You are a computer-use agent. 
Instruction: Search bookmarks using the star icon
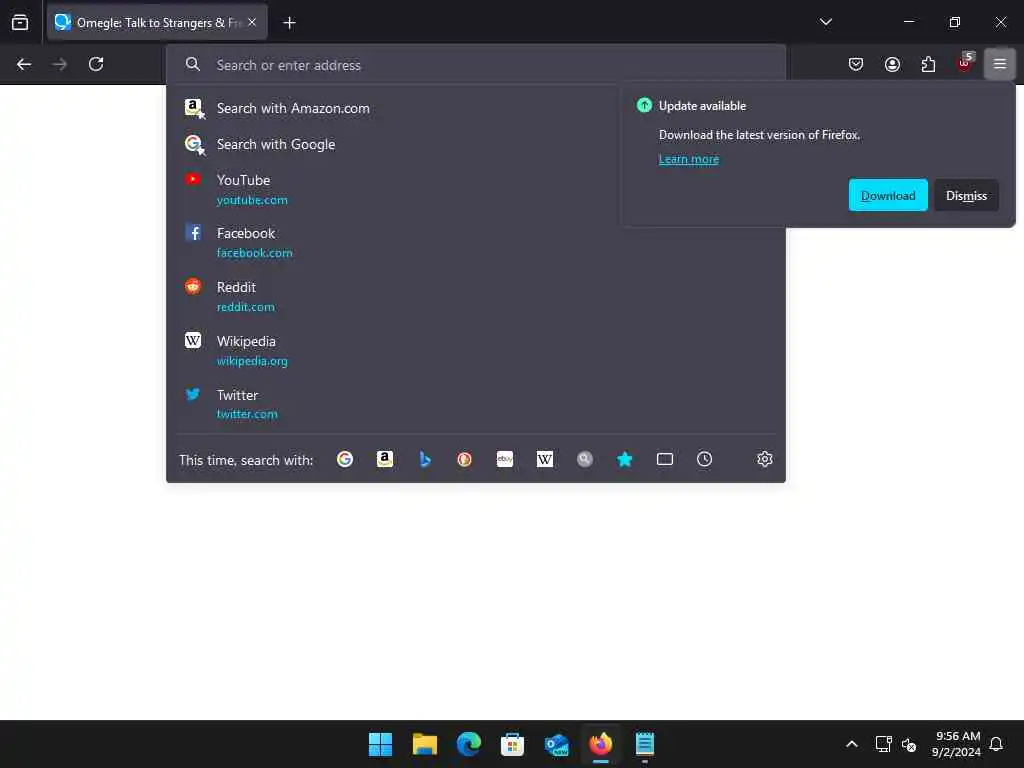click(624, 459)
